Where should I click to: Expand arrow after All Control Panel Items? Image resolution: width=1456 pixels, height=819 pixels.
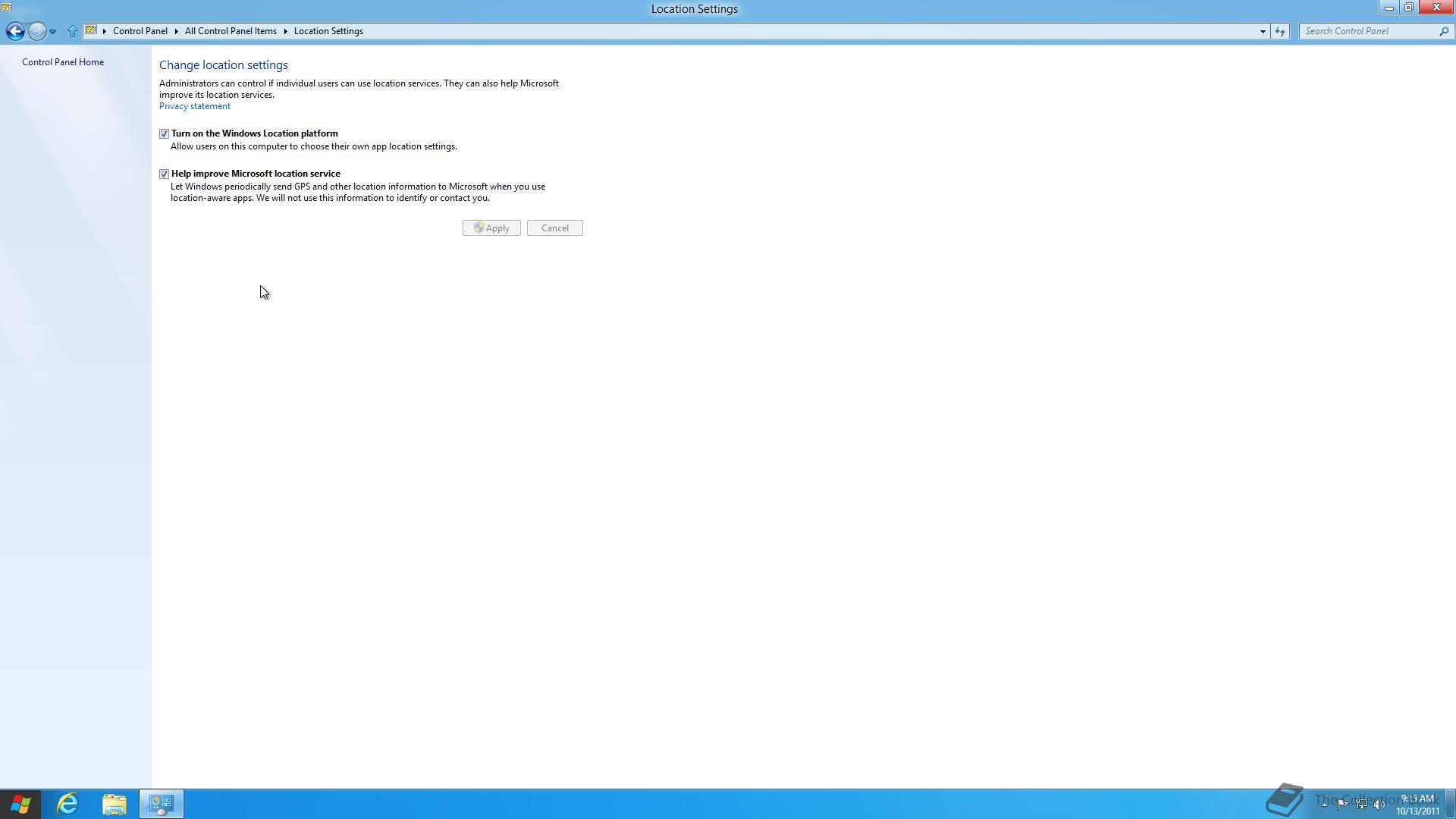[286, 31]
